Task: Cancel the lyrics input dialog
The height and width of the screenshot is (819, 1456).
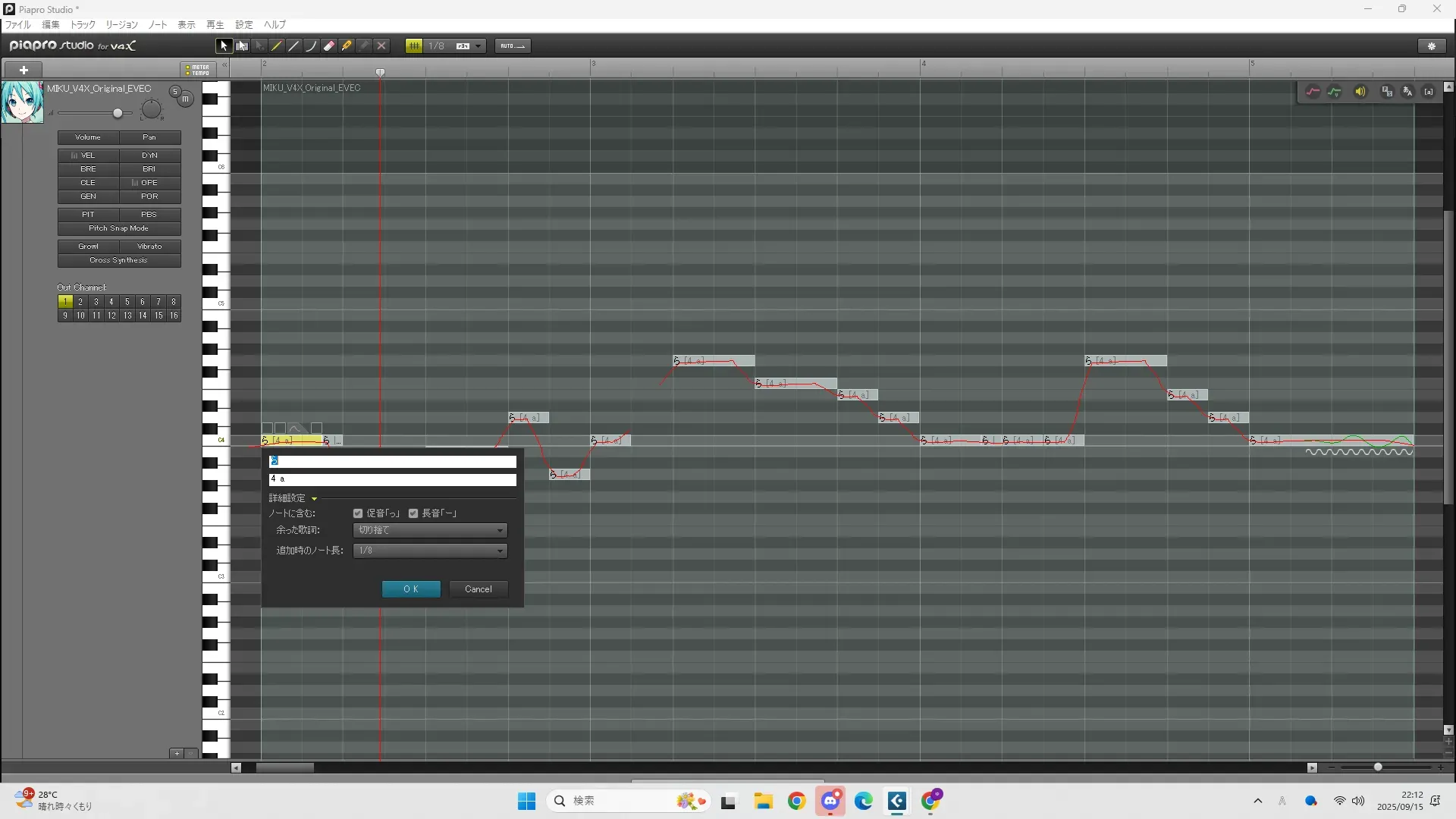Action: [x=478, y=589]
